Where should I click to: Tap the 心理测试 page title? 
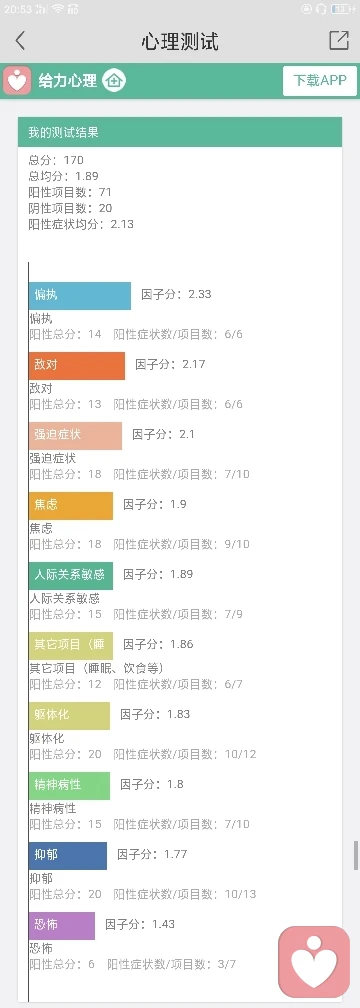(x=180, y=42)
